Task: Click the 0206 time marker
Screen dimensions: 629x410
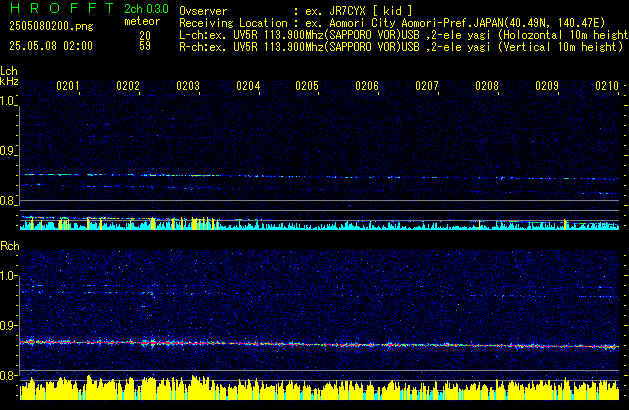Action: point(367,85)
